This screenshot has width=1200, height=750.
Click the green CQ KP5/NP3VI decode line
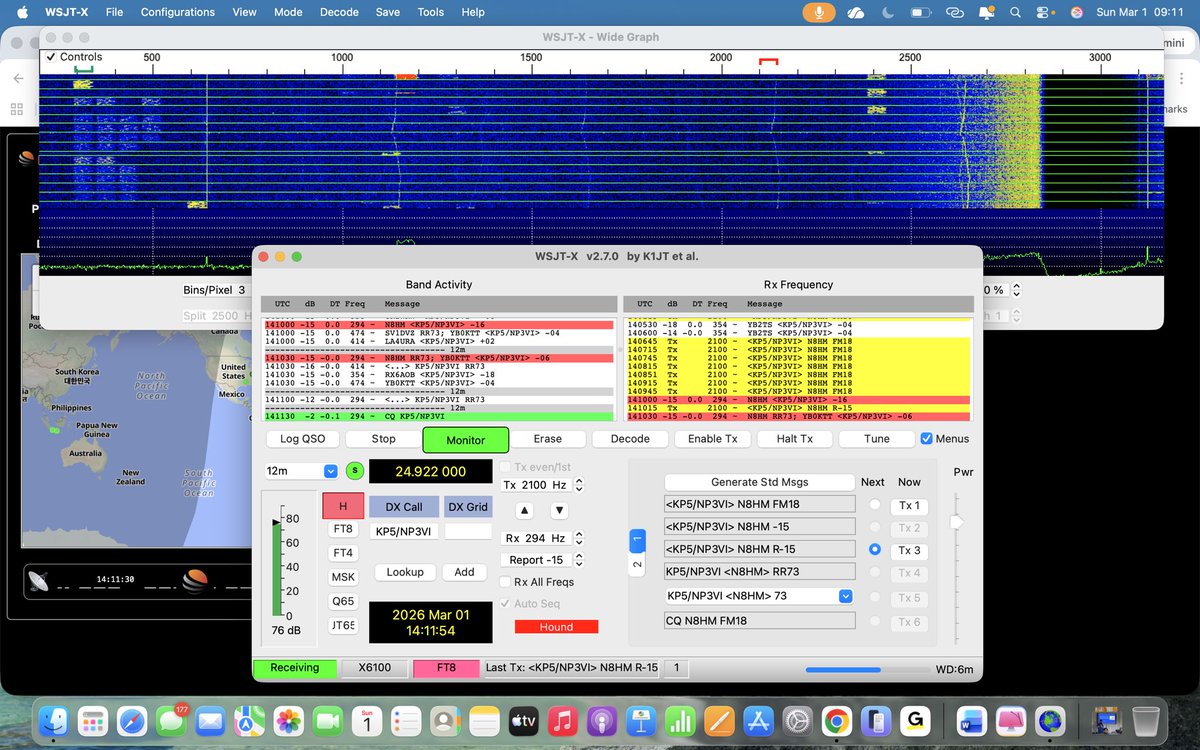tap(439, 416)
